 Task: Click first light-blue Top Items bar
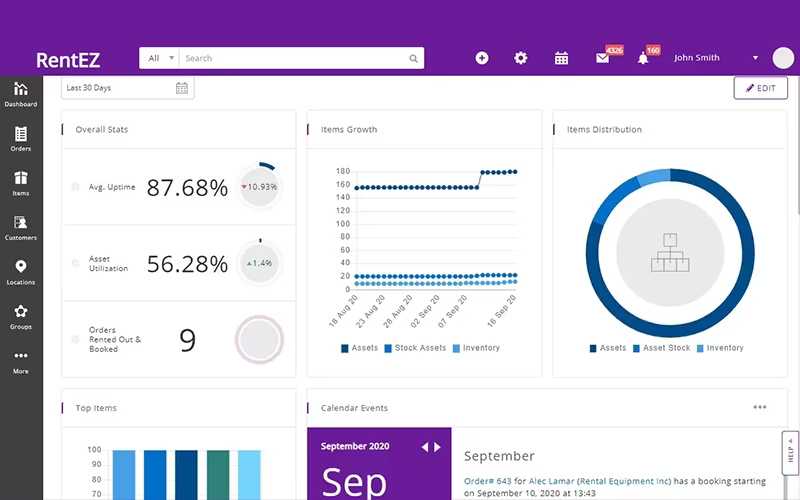[x=124, y=475]
